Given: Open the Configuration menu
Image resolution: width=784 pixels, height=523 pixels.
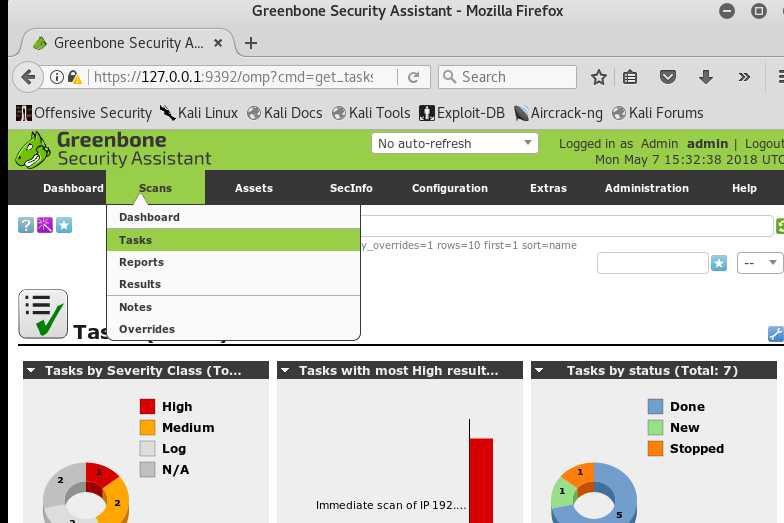Looking at the screenshot, I should [x=450, y=188].
